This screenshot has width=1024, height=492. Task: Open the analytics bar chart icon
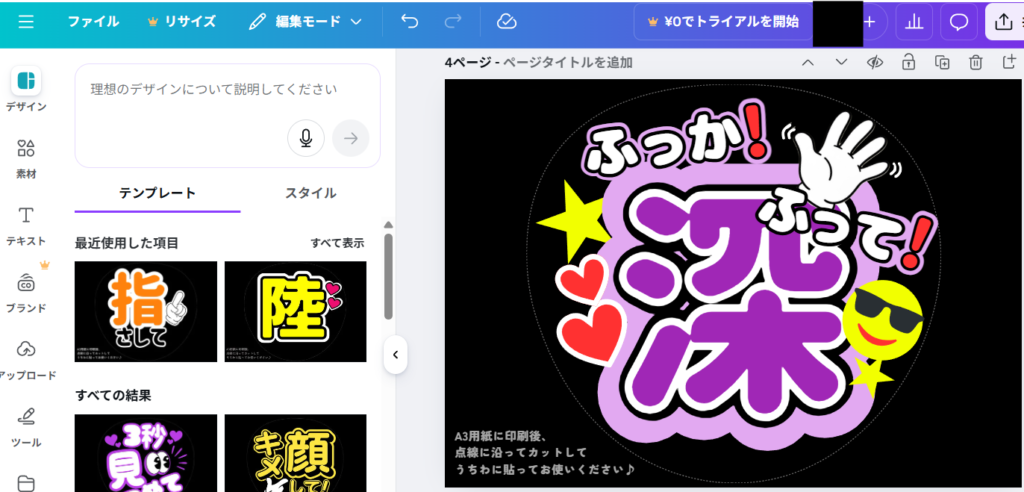[912, 21]
